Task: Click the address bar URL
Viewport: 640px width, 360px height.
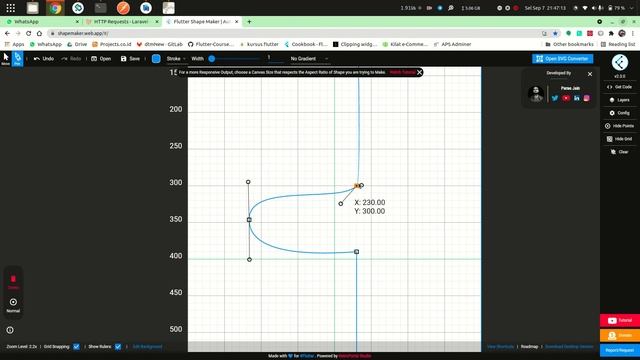Action: (83, 33)
